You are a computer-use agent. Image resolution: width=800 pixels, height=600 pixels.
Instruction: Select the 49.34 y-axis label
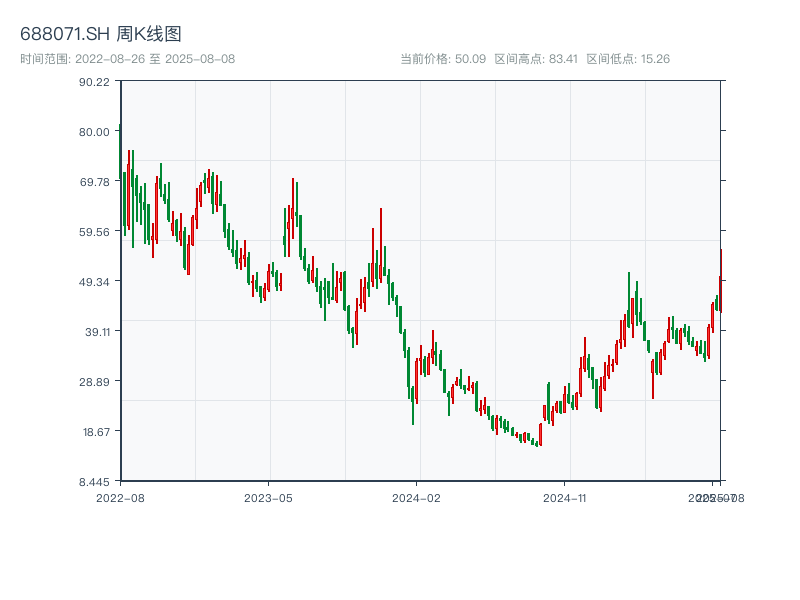[x=94, y=281]
